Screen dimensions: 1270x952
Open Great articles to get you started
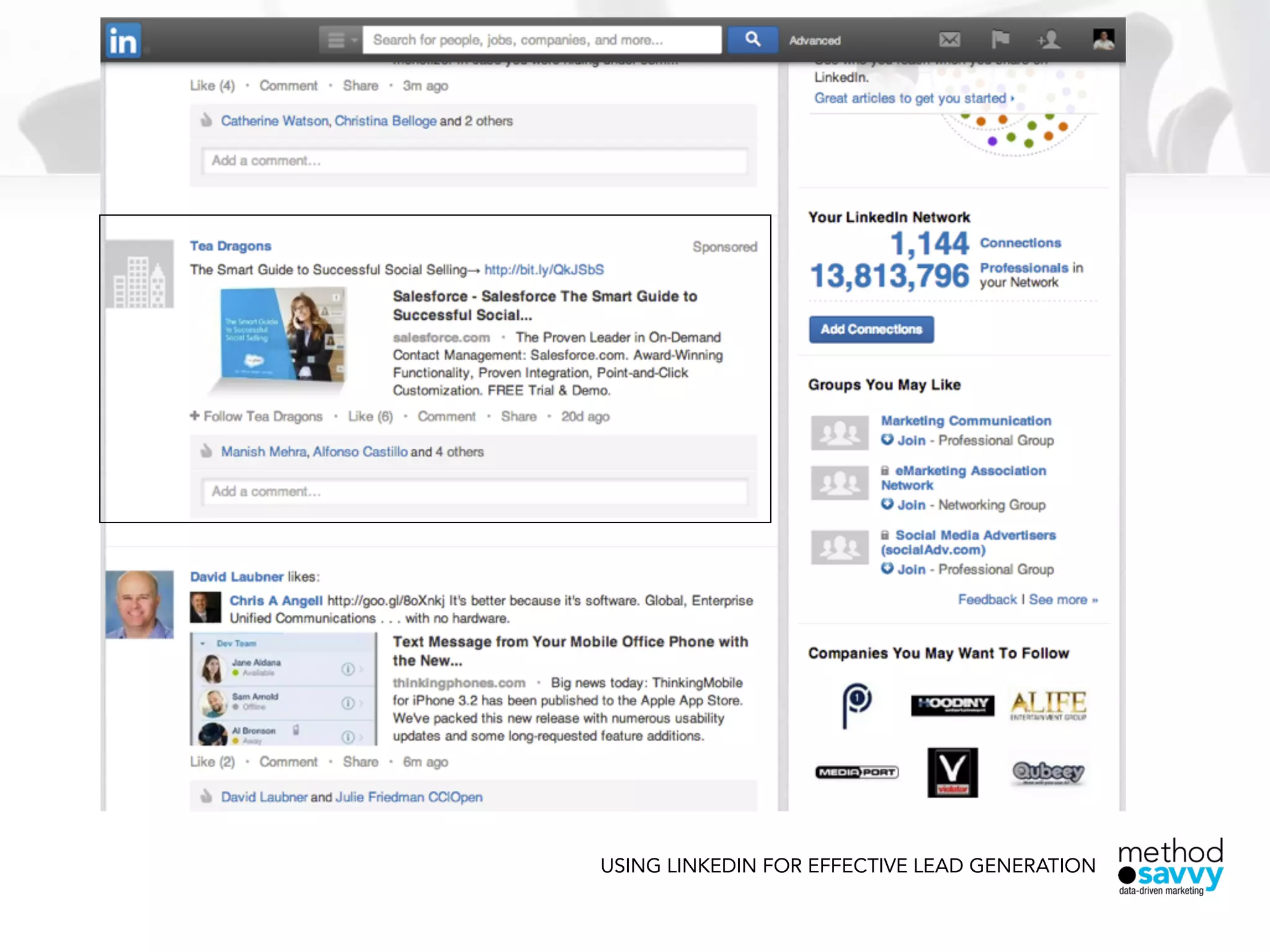click(914, 99)
